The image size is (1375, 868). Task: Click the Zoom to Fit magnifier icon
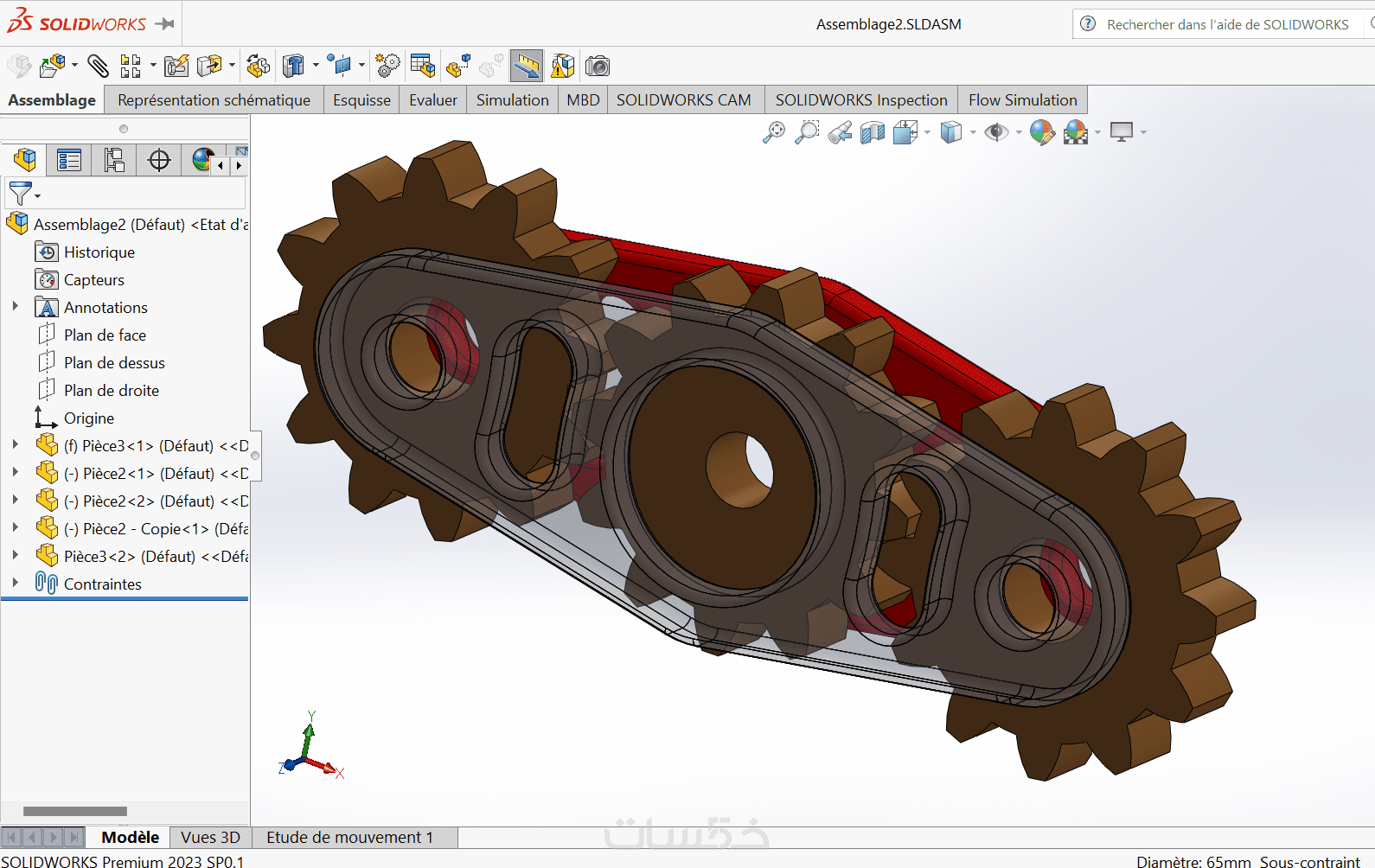(774, 132)
